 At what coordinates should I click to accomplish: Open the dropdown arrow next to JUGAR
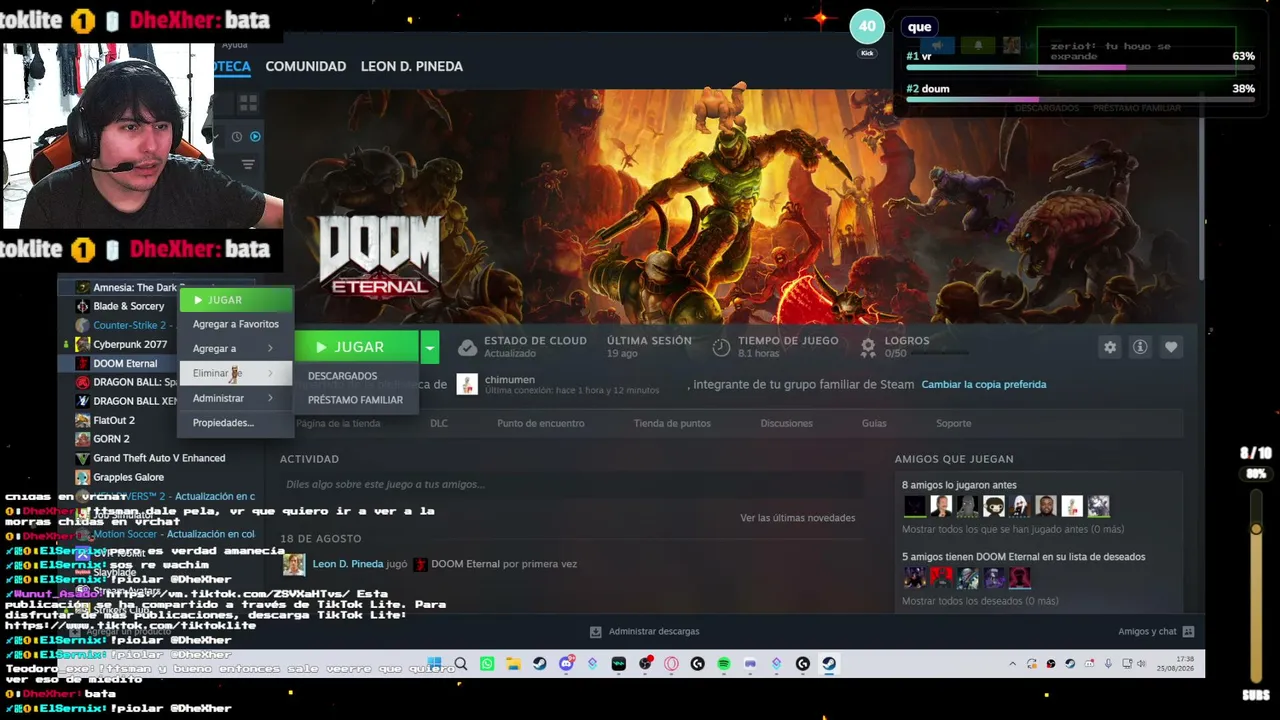[430, 347]
